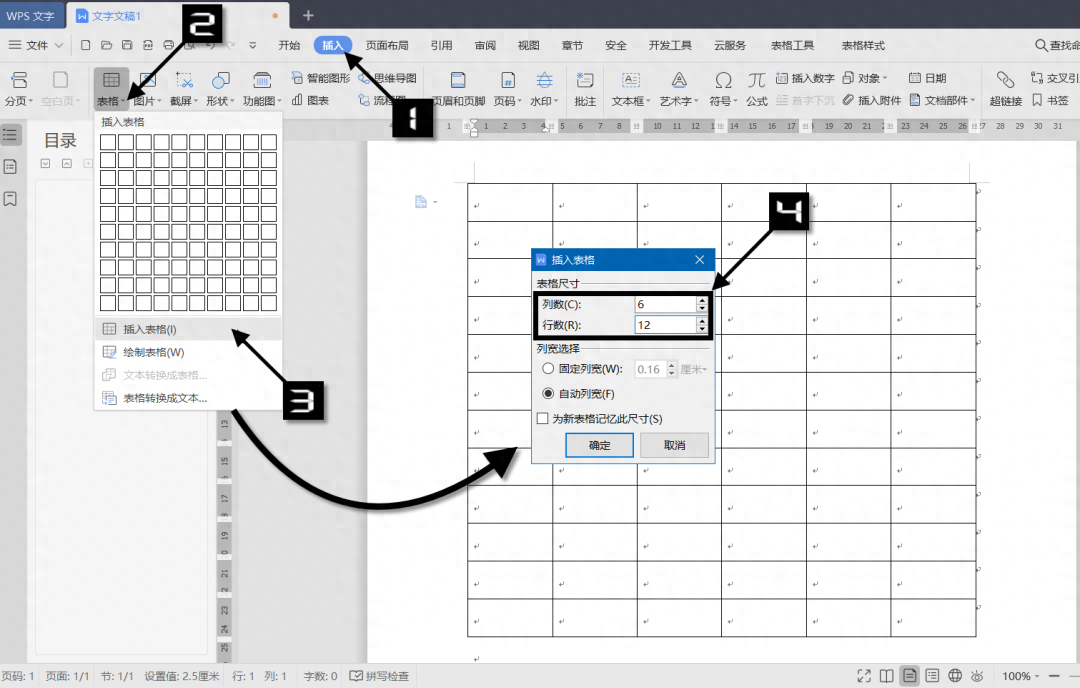
Task: Switch to the 页面布局 ribbon tab
Action: [386, 45]
